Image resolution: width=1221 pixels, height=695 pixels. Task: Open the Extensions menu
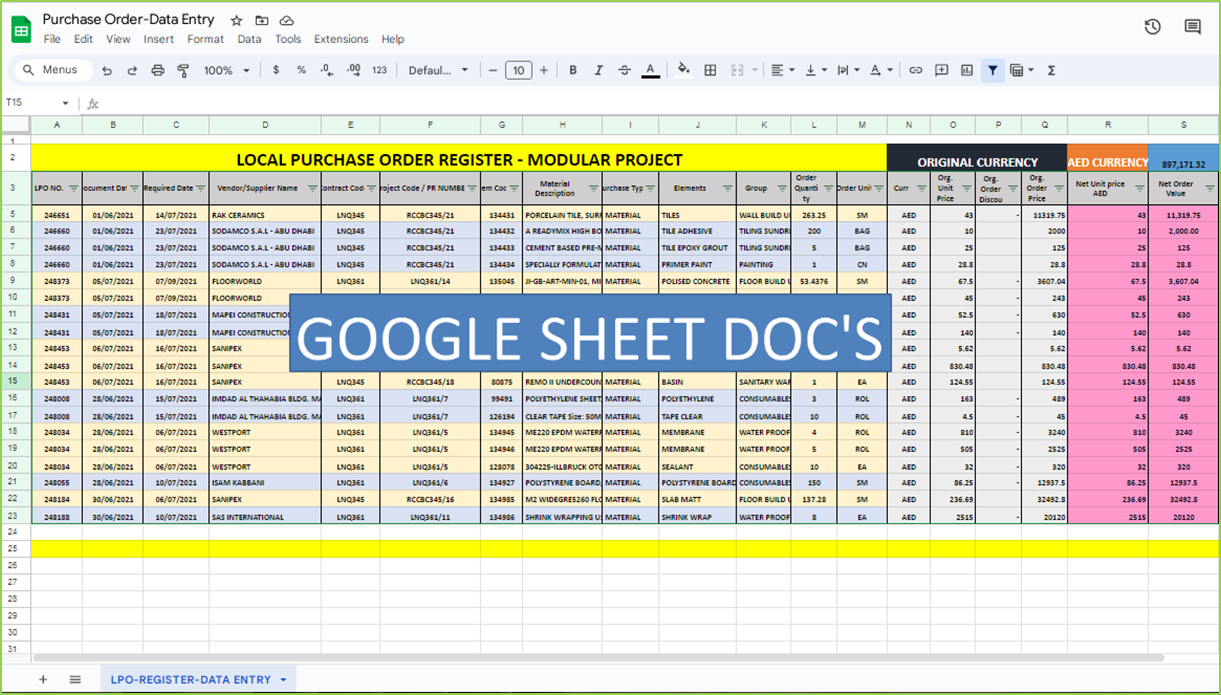(341, 39)
